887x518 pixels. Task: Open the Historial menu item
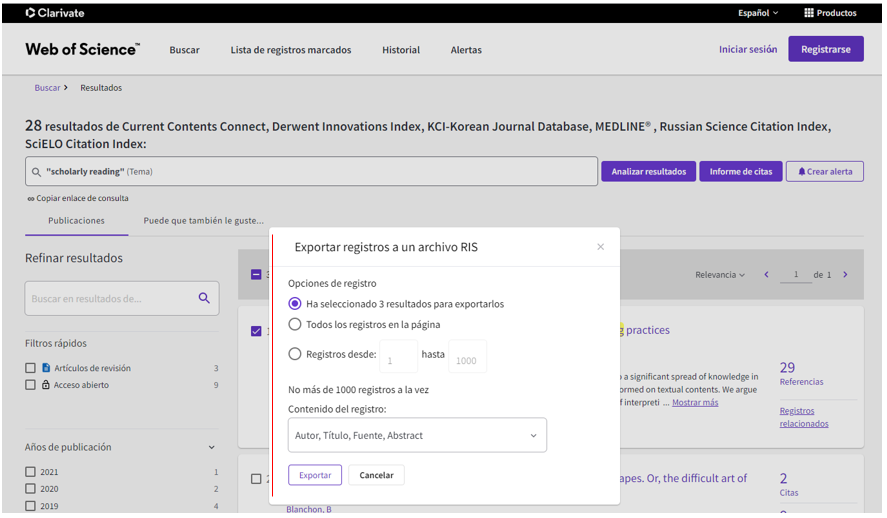[401, 50]
